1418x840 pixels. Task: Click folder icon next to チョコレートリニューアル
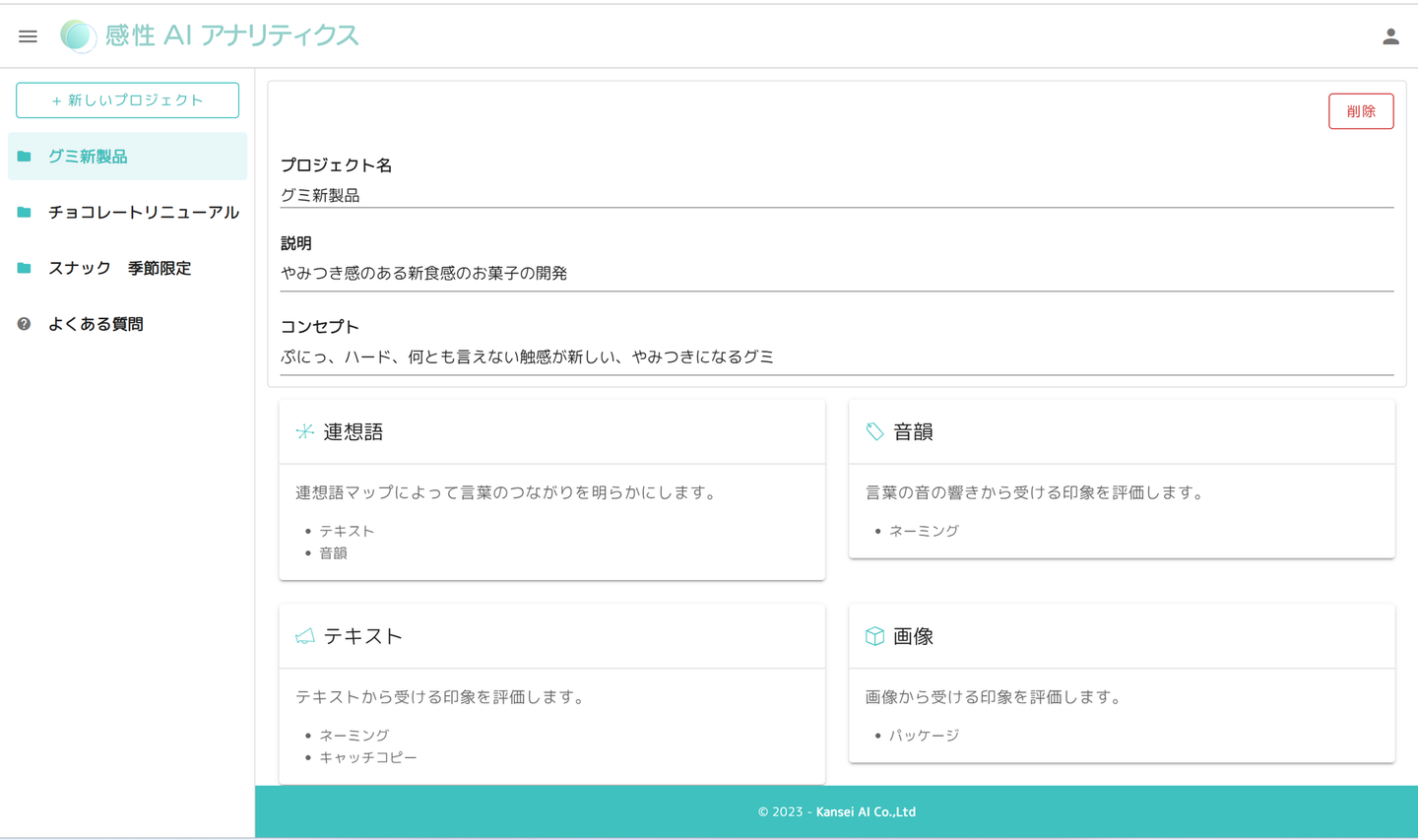(25, 212)
